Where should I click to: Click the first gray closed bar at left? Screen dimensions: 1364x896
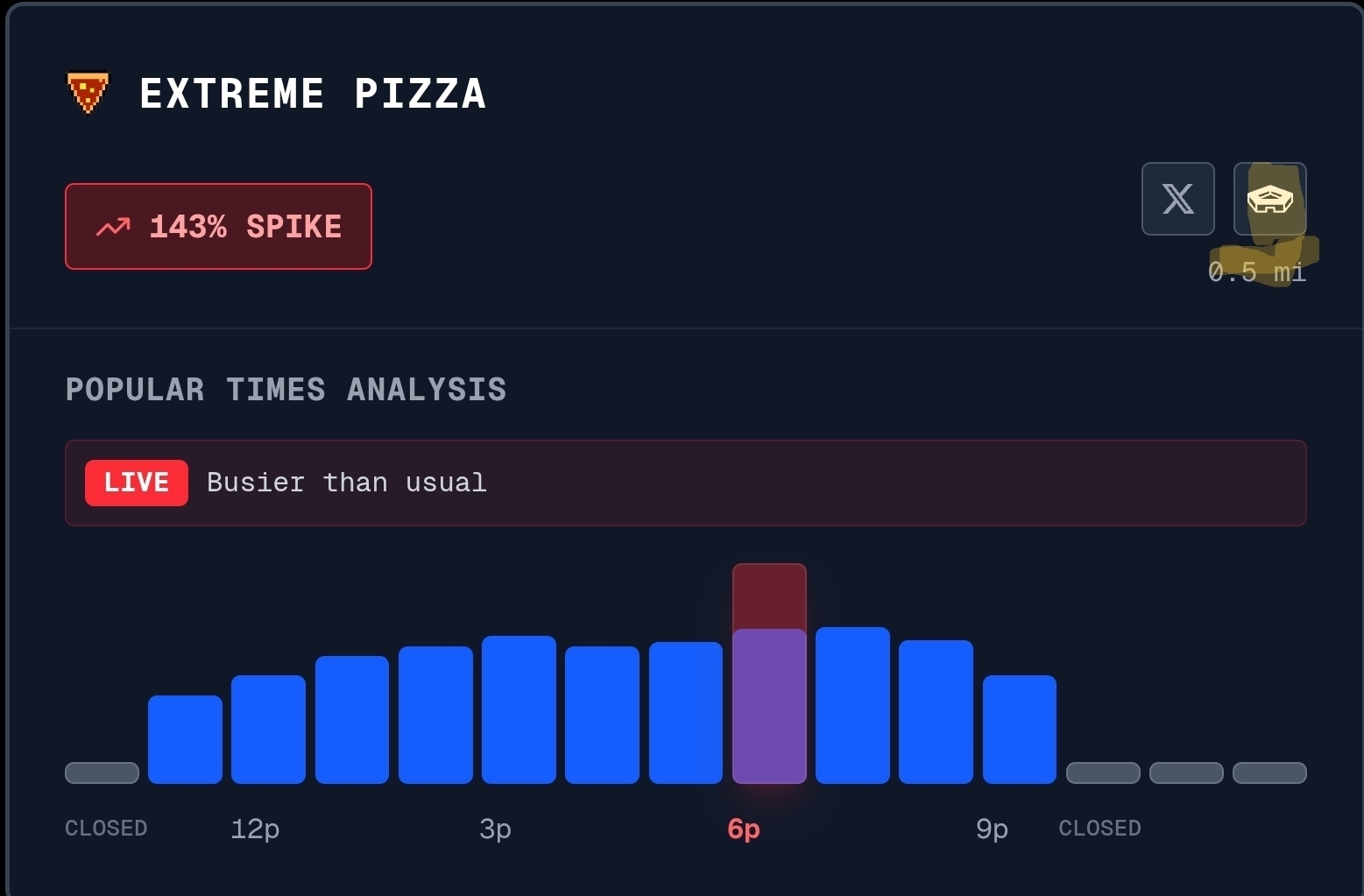pyautogui.click(x=102, y=773)
